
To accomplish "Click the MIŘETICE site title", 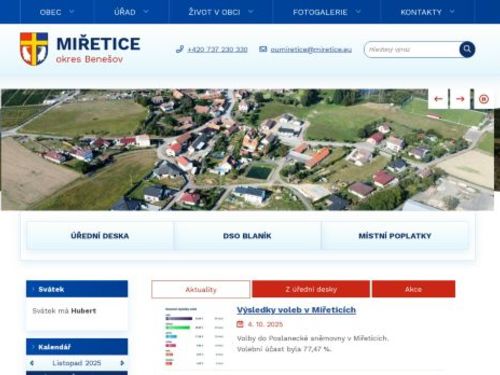I will pos(98,44).
